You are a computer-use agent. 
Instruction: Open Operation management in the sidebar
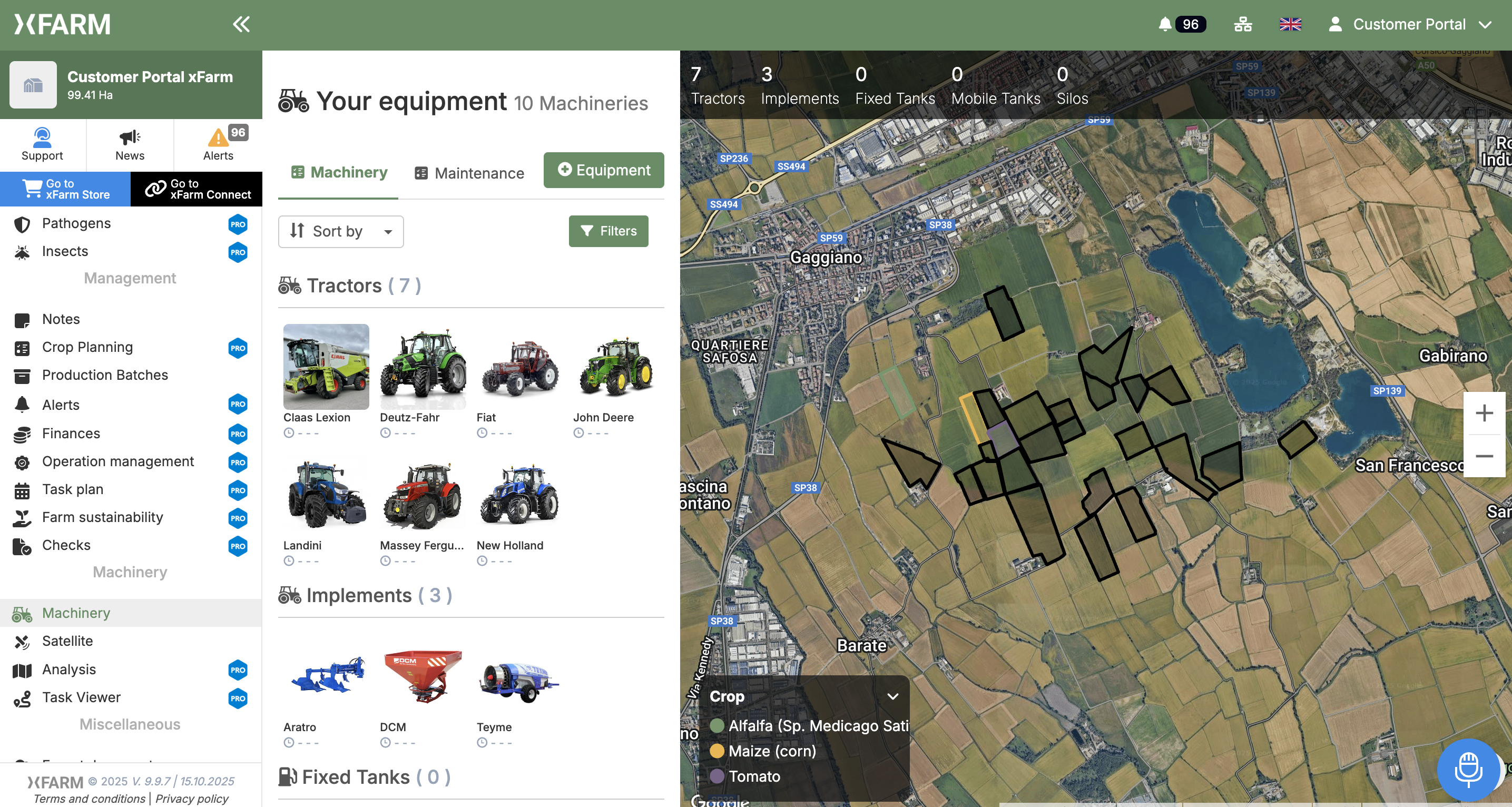(130, 462)
